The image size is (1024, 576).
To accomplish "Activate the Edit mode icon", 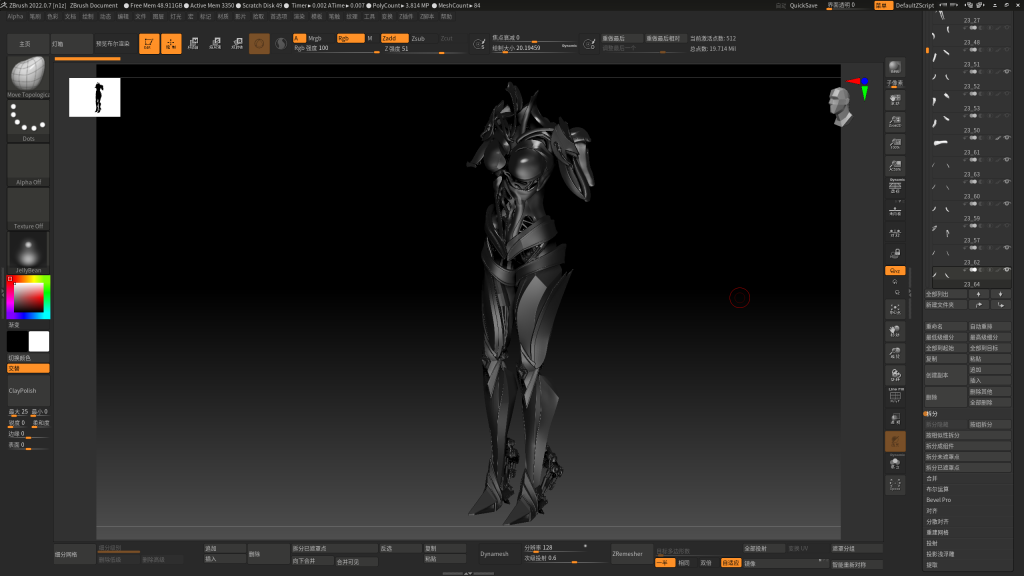I will point(149,43).
